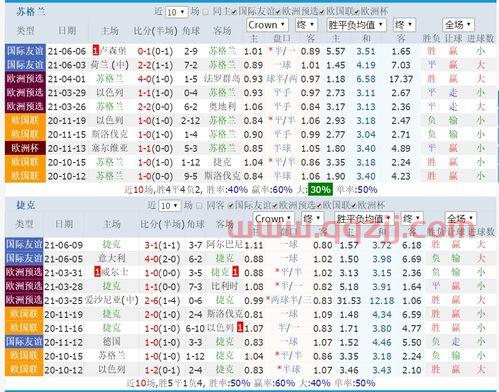The image size is (499, 392).
Task: Open 捷克 team heading link
Action: [x=26, y=205]
